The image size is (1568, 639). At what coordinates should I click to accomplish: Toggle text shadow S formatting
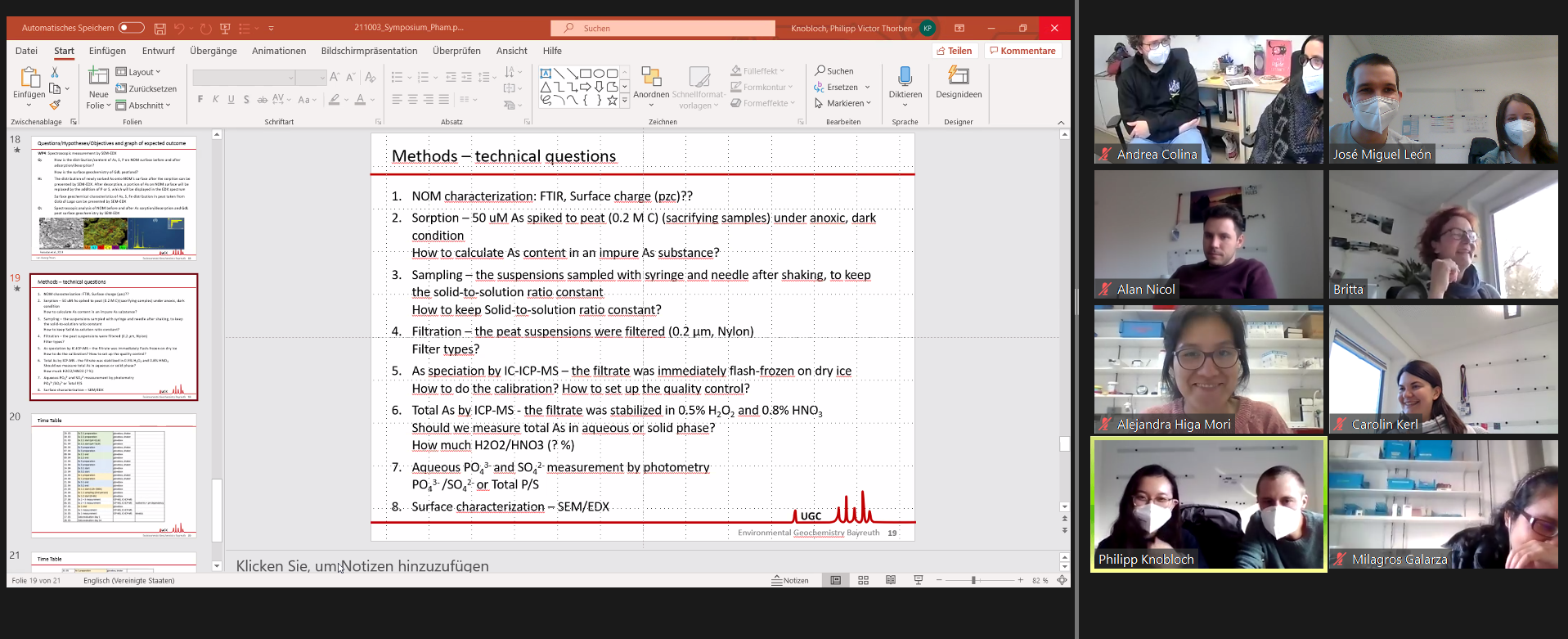pos(246,99)
